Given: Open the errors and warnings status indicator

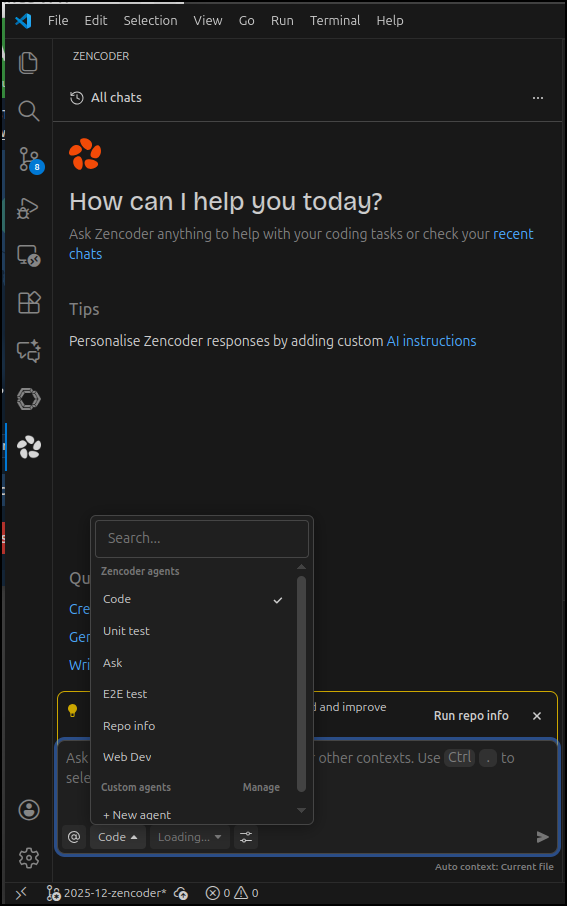Looking at the screenshot, I should point(232,893).
